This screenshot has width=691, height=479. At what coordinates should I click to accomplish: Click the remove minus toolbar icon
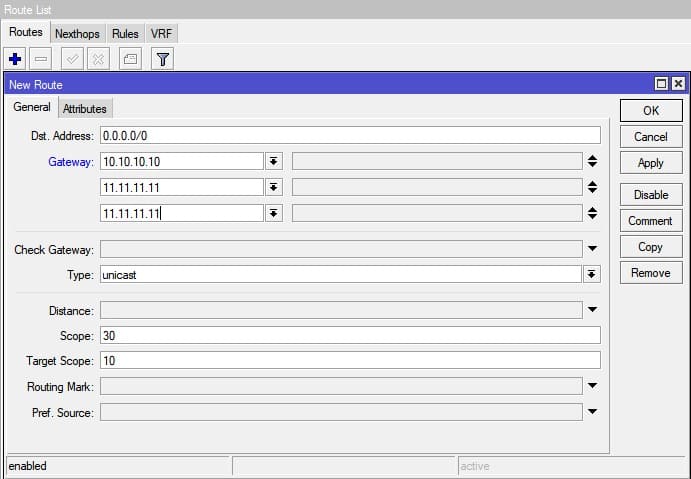(x=41, y=59)
